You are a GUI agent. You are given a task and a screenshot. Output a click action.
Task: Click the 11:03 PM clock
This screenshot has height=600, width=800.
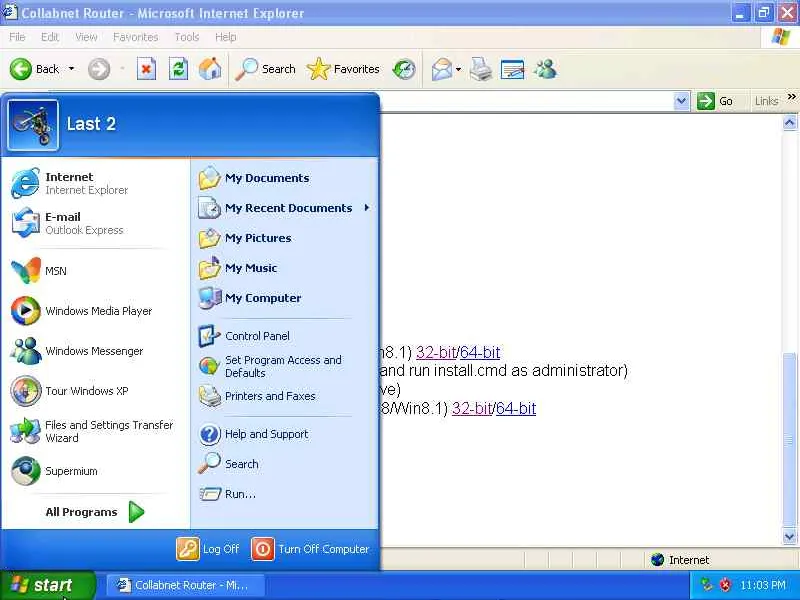tap(763, 585)
